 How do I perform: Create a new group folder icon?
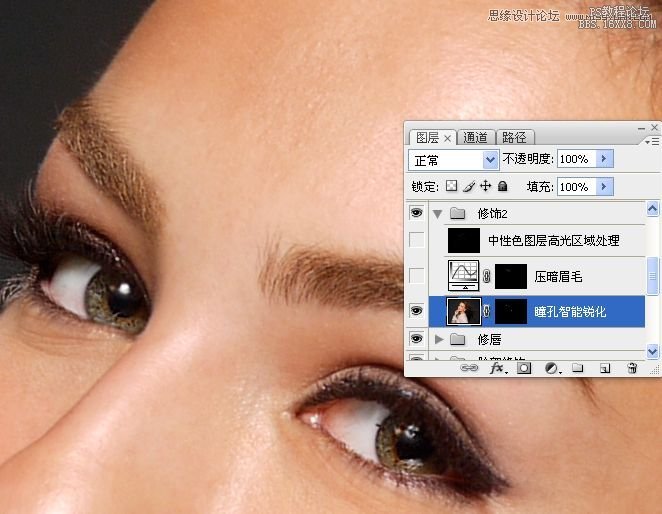pos(578,368)
